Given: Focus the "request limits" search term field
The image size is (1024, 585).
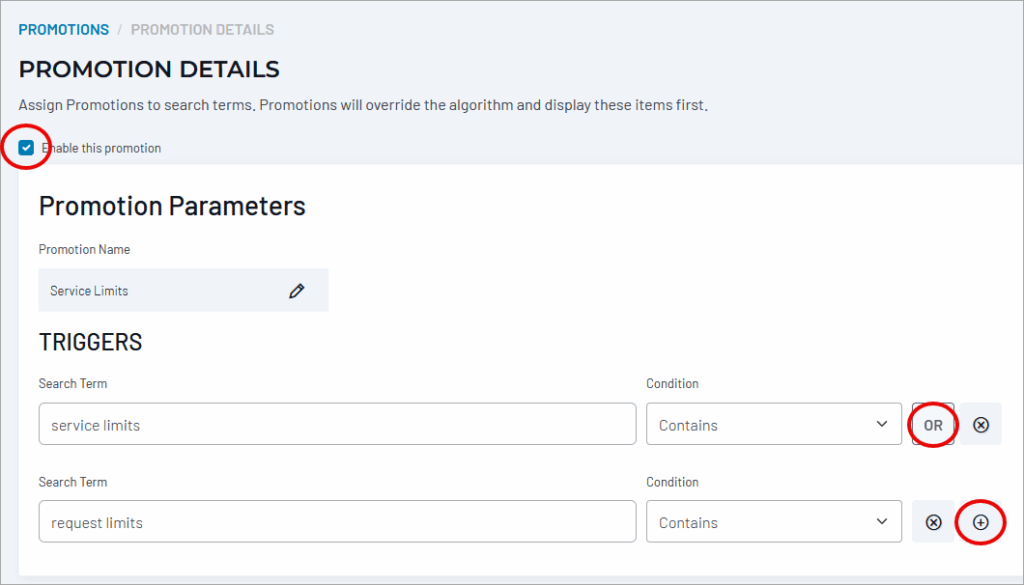Looking at the screenshot, I should click(x=337, y=522).
